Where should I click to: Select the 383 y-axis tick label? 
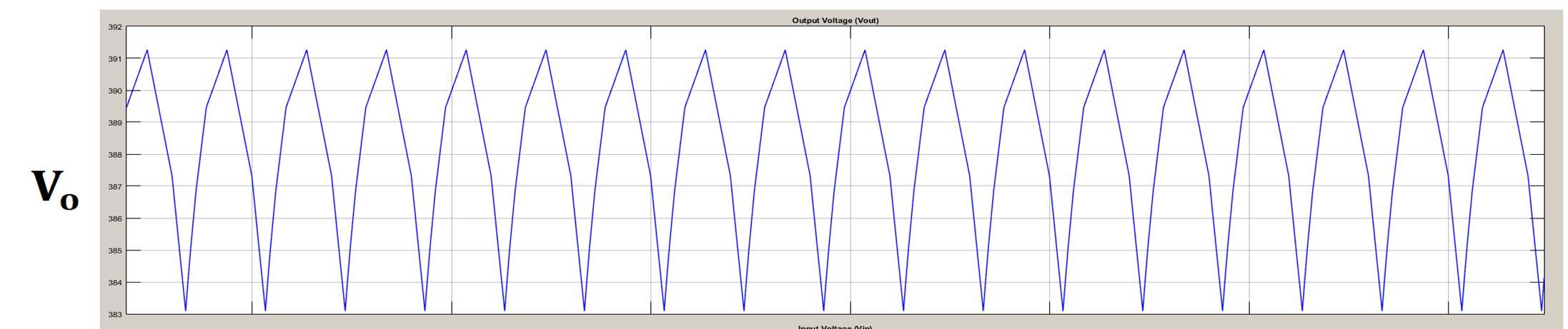click(115, 315)
